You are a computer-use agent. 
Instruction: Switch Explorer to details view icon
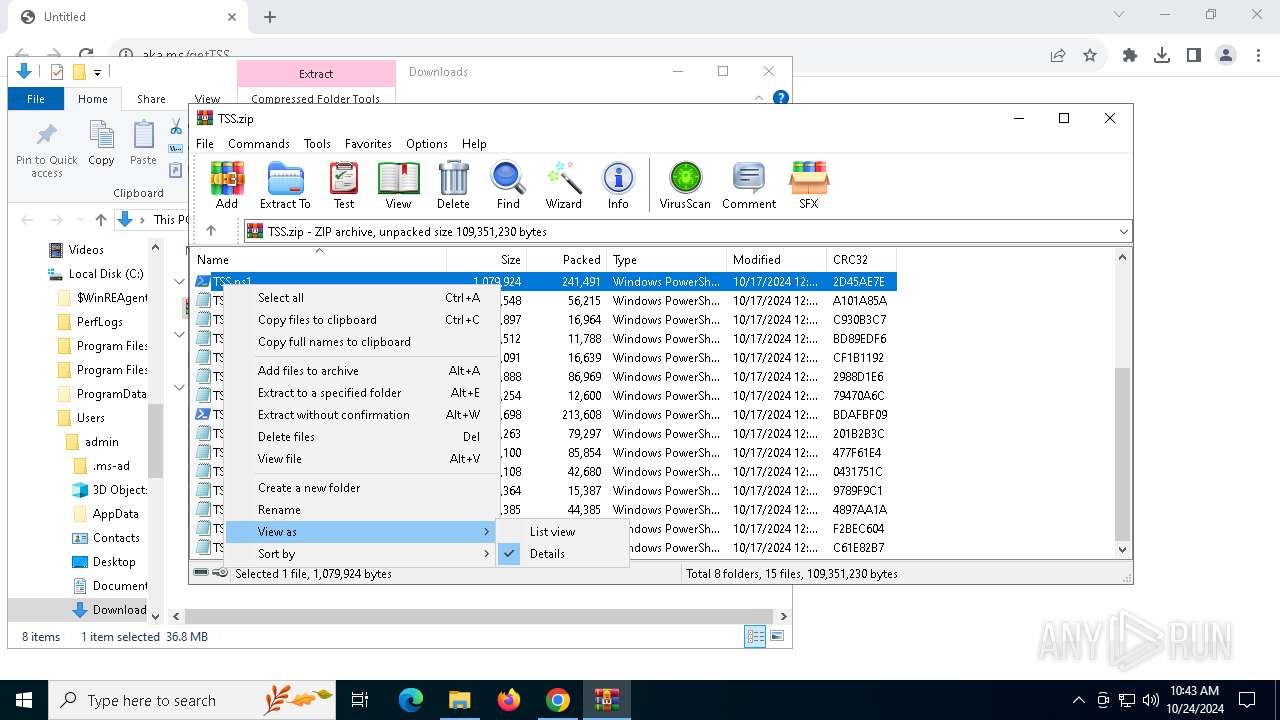(x=755, y=636)
